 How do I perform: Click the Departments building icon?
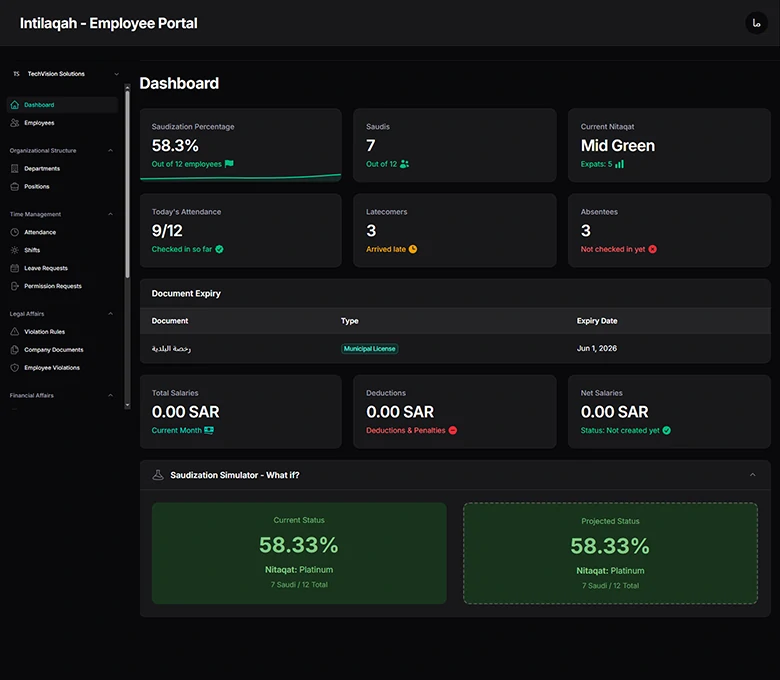tap(14, 168)
